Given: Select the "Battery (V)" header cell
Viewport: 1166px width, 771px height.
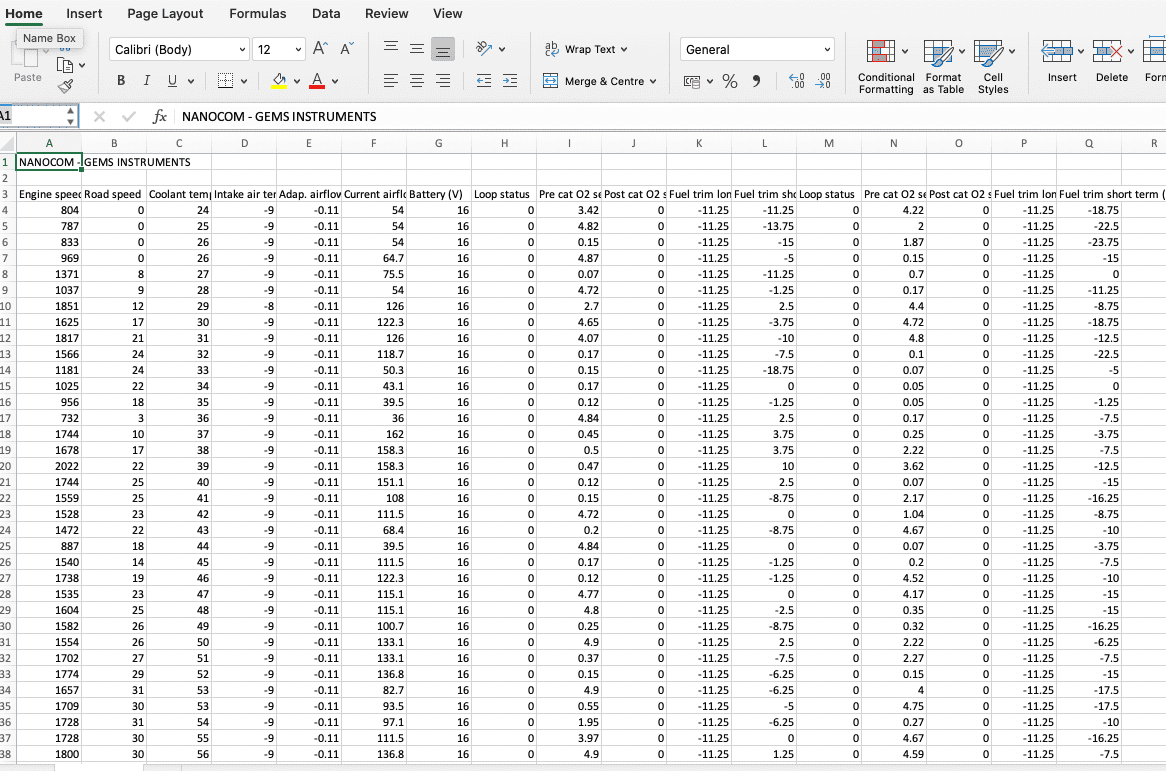Looking at the screenshot, I should pos(439,194).
